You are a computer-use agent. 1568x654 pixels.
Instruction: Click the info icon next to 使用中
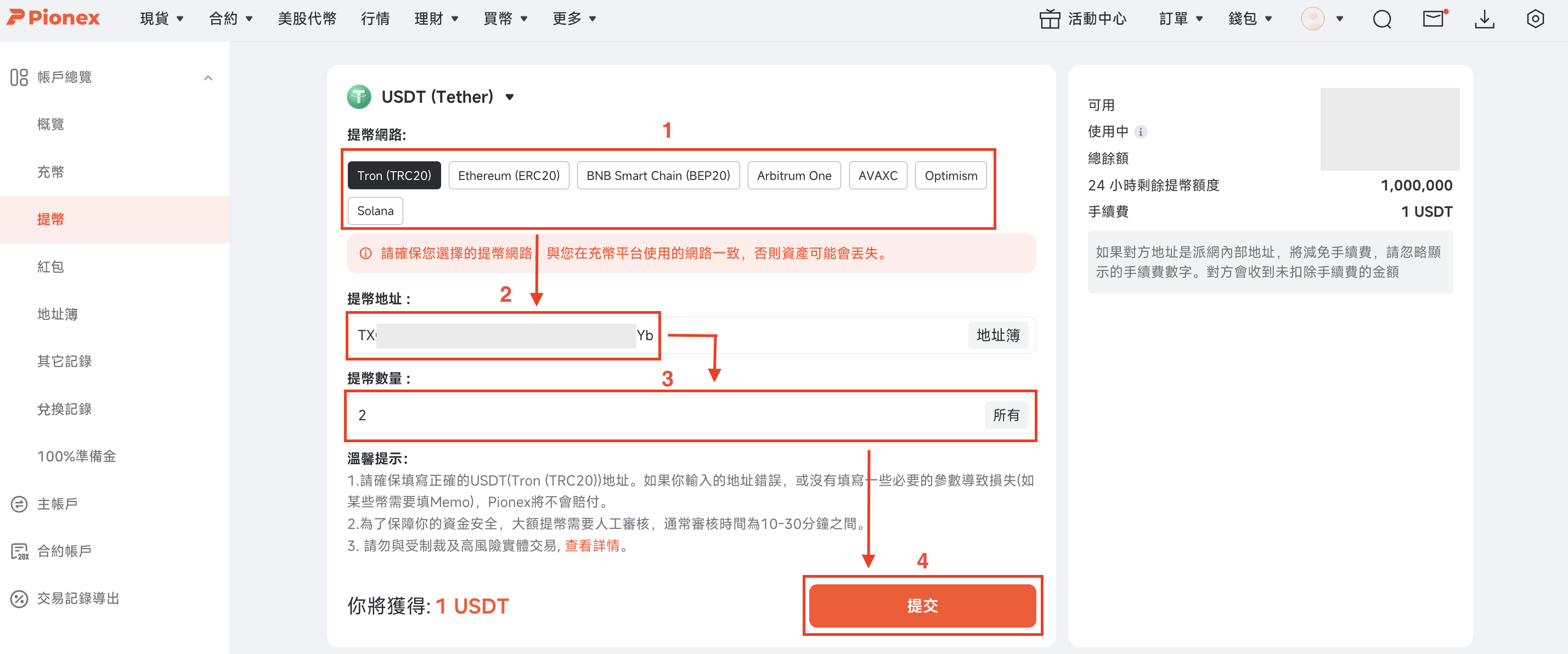click(x=1141, y=132)
